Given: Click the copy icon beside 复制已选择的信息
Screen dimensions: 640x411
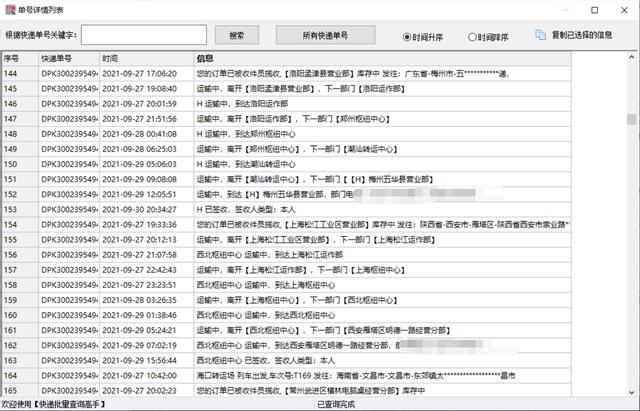Looking at the screenshot, I should pos(540,35).
